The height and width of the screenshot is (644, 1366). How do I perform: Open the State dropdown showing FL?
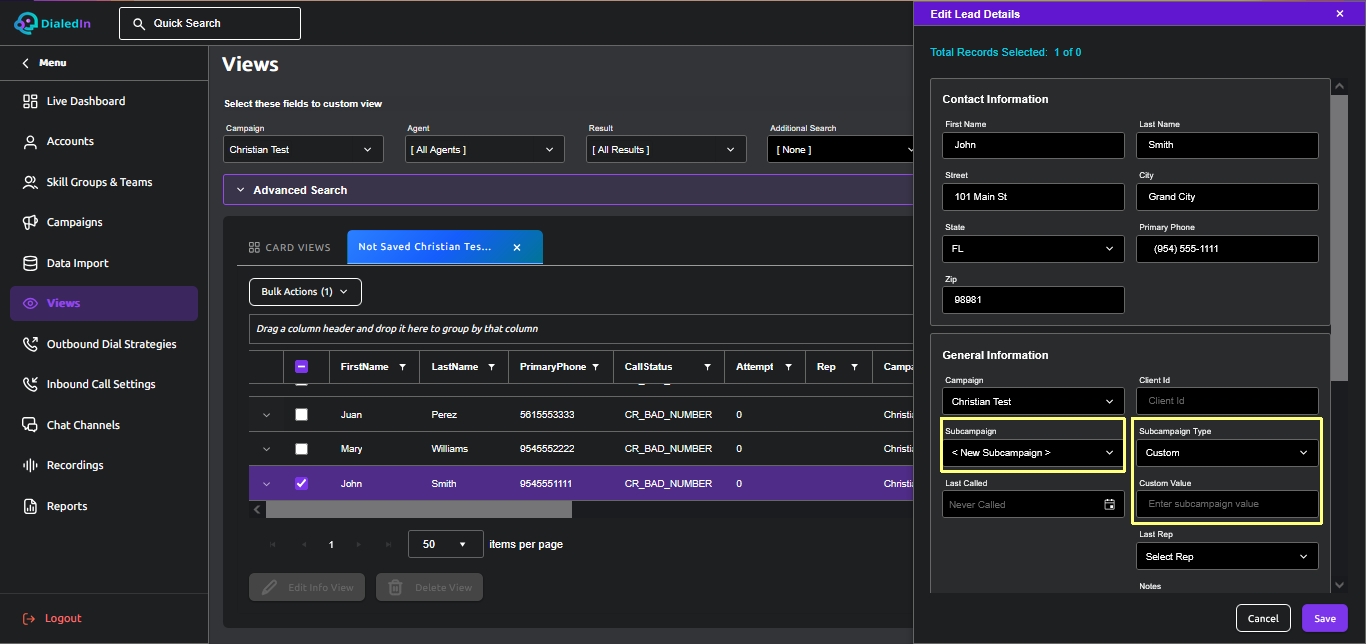[x=1033, y=249]
